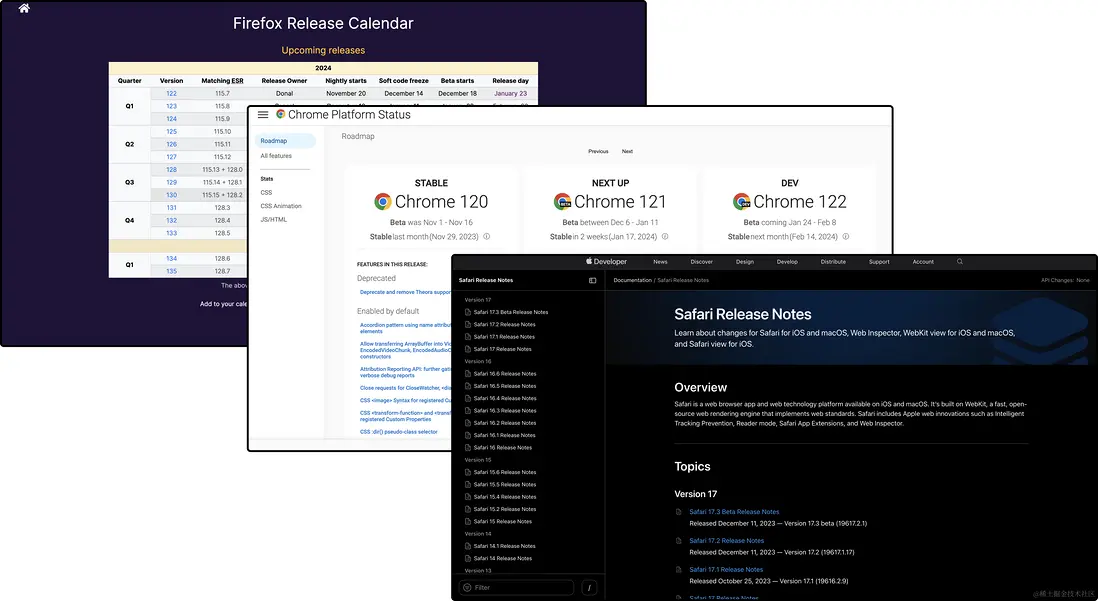The width and height of the screenshot is (1098, 601).
Task: Open Deprecate and remove Theora support link
Action: pyautogui.click(x=405, y=292)
